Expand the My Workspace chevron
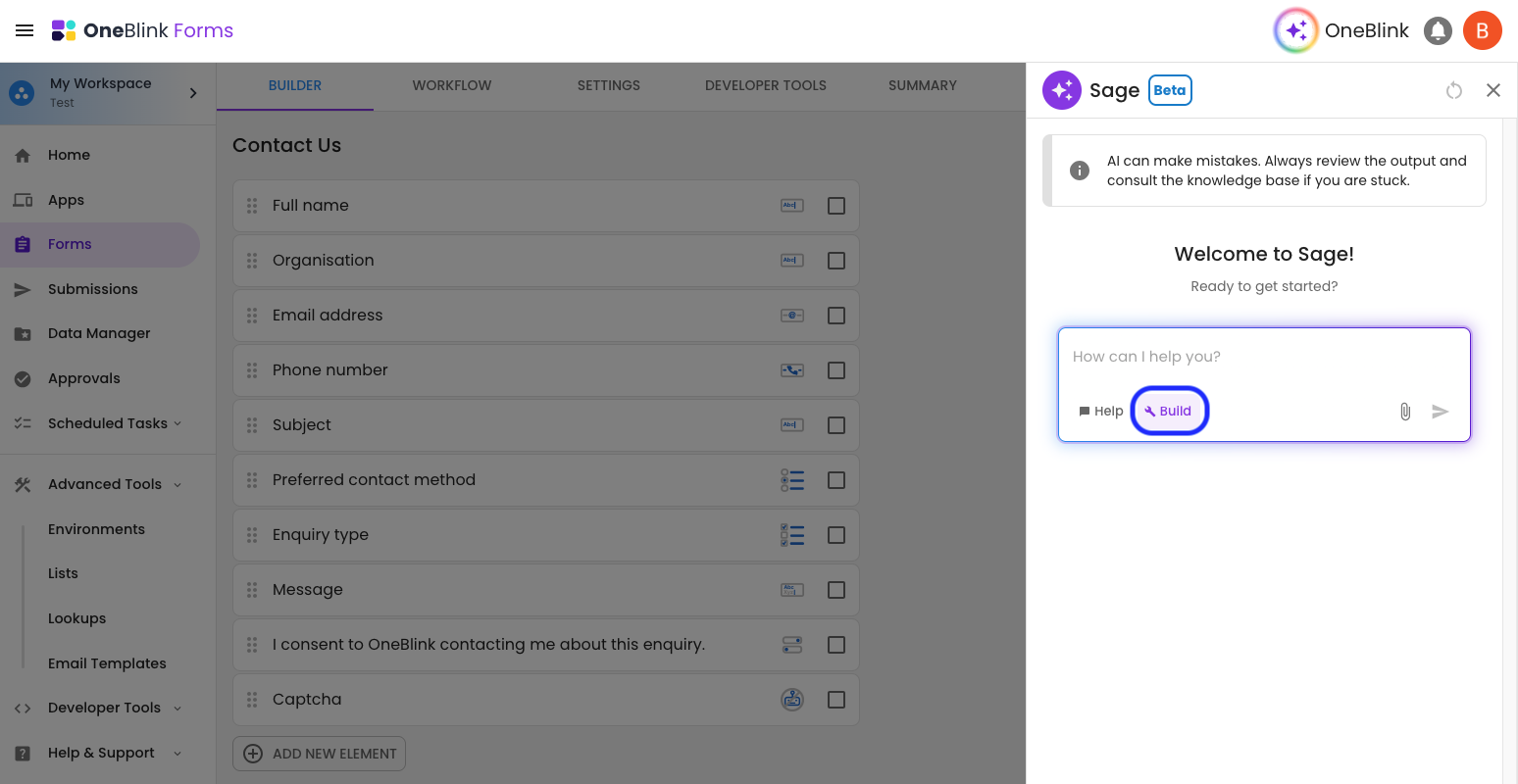The image size is (1518, 784). (193, 93)
